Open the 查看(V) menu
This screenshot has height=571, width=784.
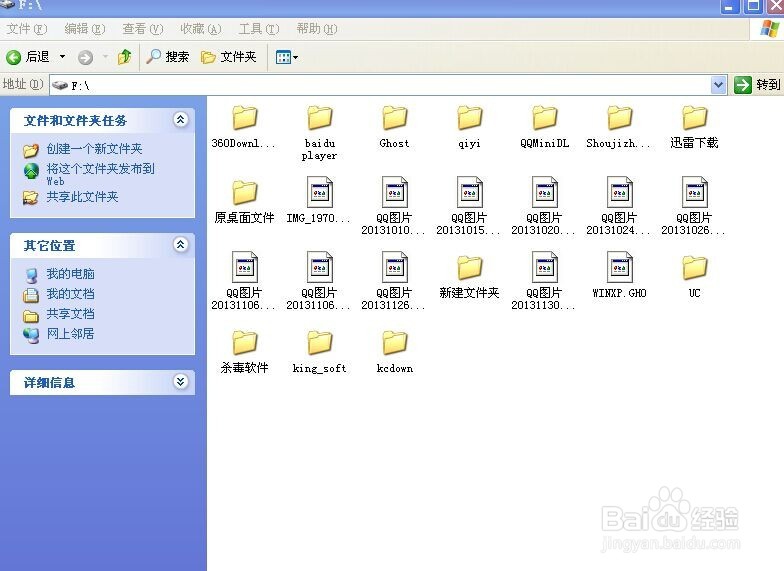(x=142, y=29)
